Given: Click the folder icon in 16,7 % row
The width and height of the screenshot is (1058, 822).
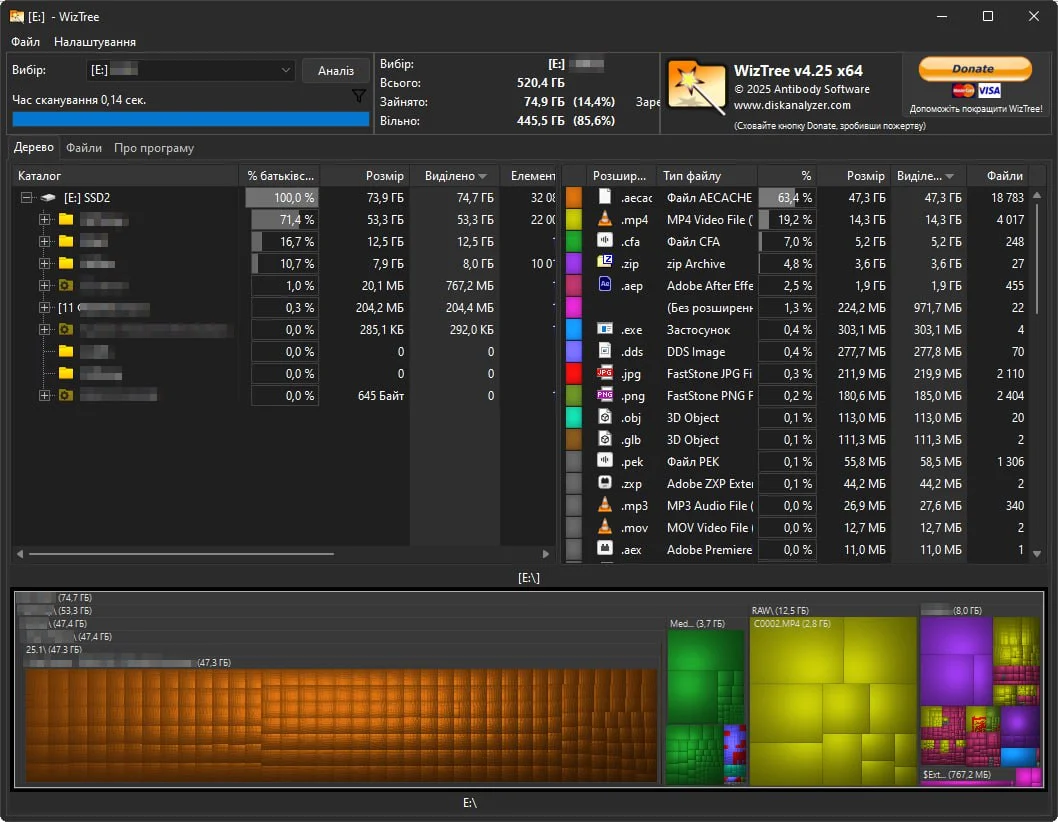Looking at the screenshot, I should point(65,241).
